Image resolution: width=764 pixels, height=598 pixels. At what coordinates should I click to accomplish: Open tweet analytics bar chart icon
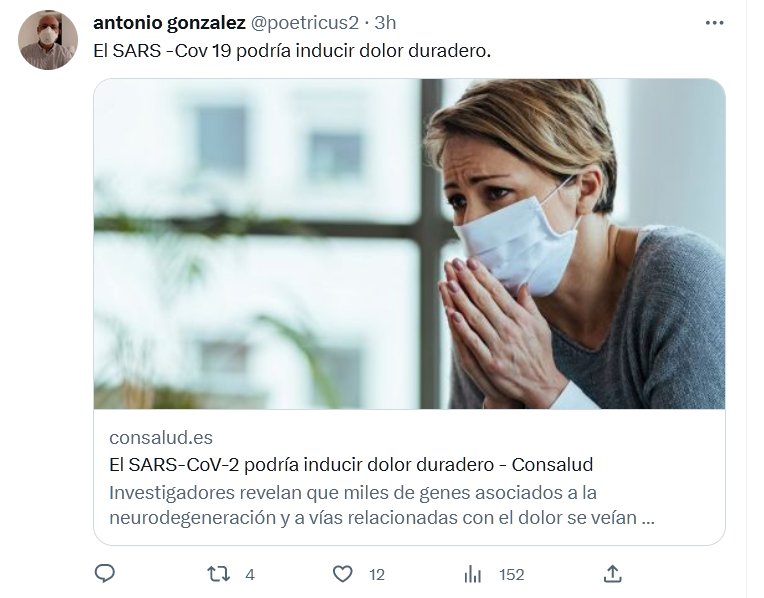(473, 575)
